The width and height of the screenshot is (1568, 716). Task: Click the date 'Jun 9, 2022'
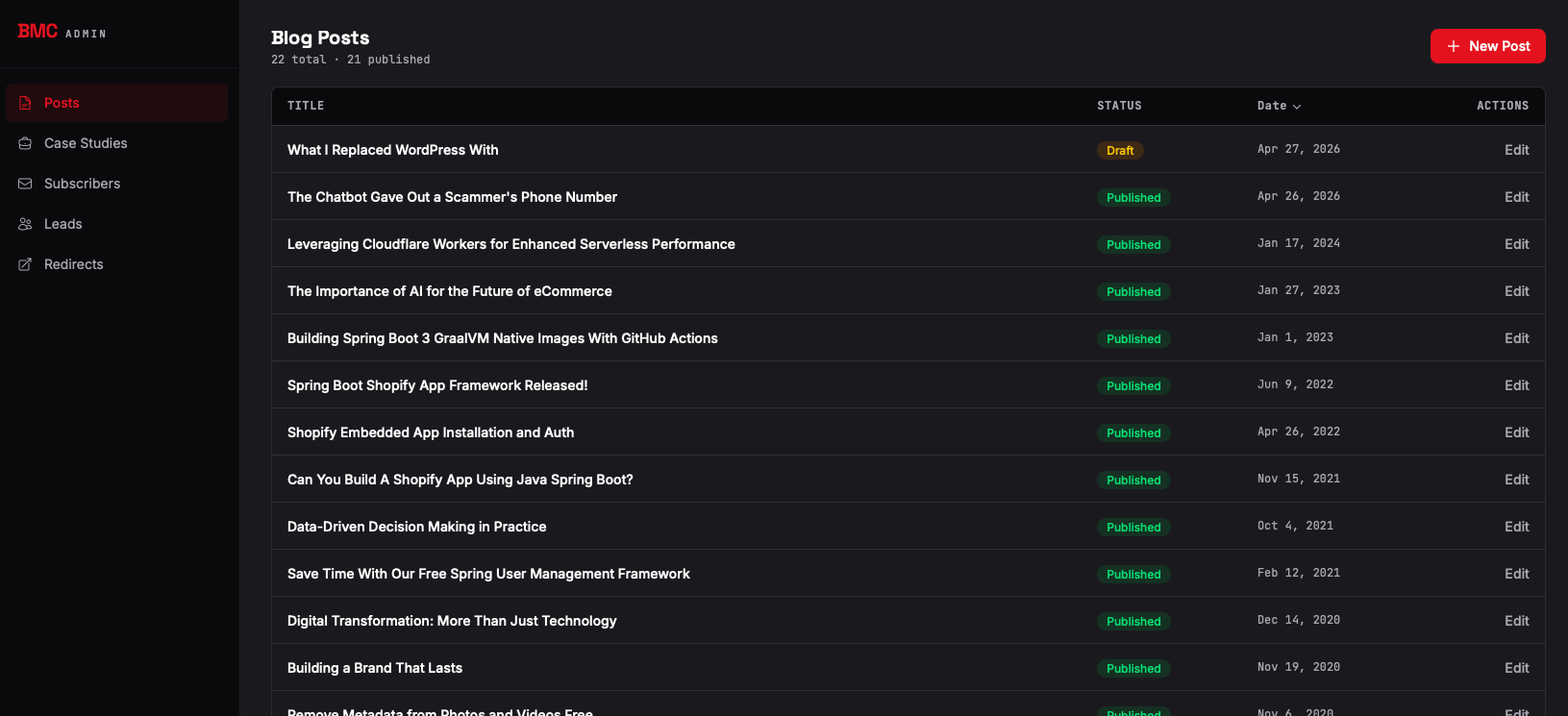1295,384
